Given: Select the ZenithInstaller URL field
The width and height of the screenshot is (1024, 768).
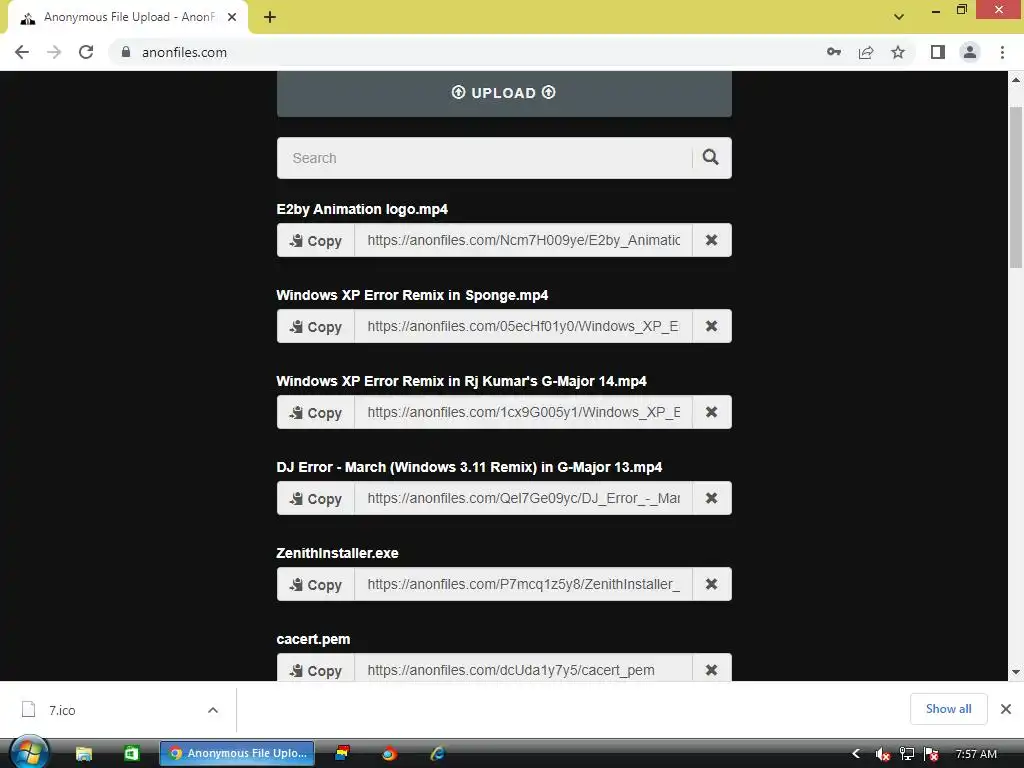Looking at the screenshot, I should pyautogui.click(x=523, y=584).
